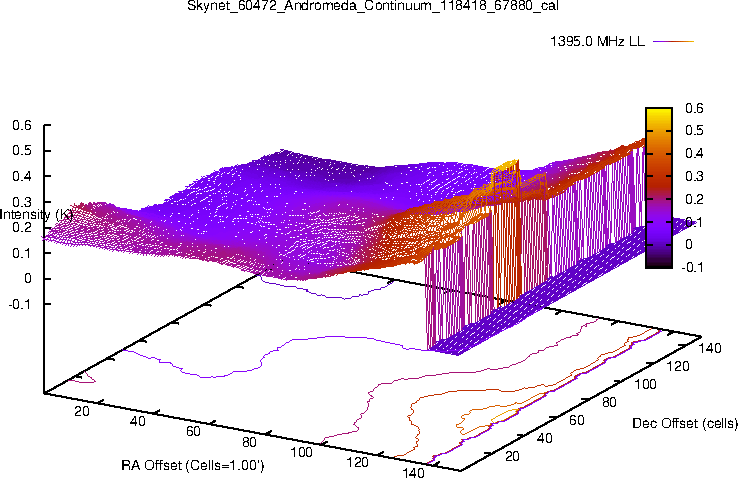Click the 20 tick label on Dec Offset axis
The image size is (738, 478).
[512, 456]
